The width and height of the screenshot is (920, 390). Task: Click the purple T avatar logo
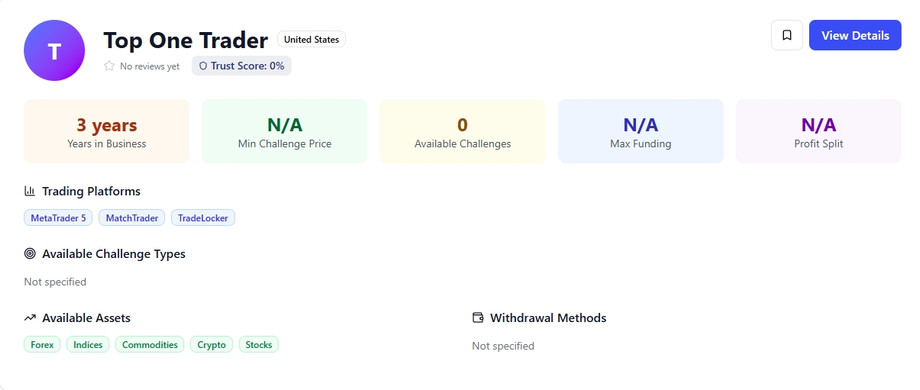point(54,50)
